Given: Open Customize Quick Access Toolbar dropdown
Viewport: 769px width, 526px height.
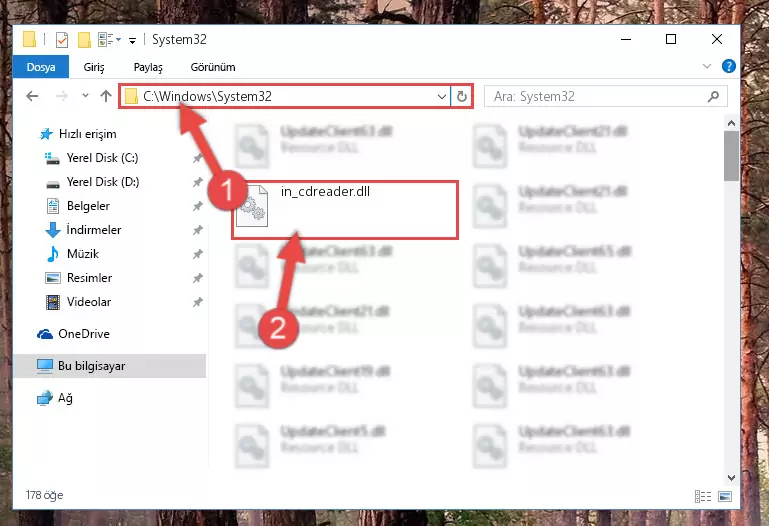Looking at the screenshot, I should click(x=132, y=41).
